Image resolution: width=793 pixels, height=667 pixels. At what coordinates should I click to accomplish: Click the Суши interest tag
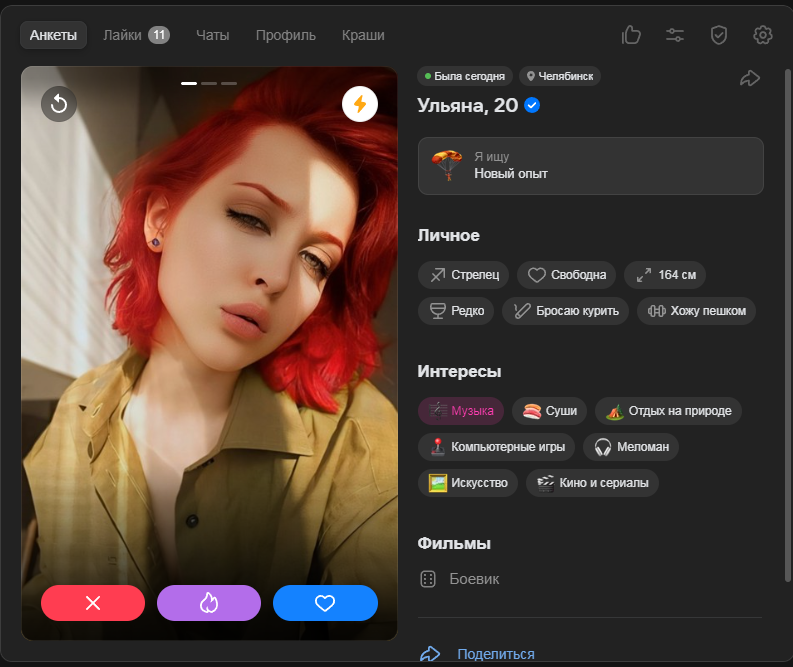(549, 411)
